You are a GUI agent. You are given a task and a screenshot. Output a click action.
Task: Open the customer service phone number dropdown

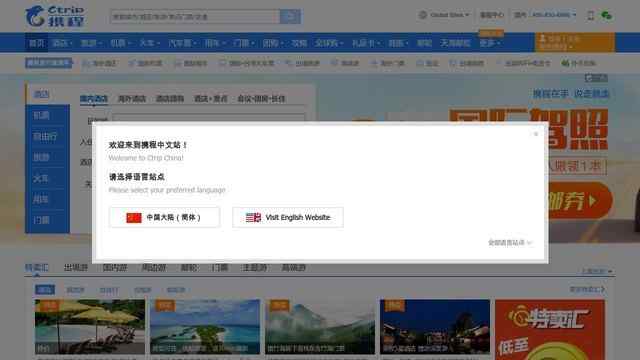click(x=554, y=15)
